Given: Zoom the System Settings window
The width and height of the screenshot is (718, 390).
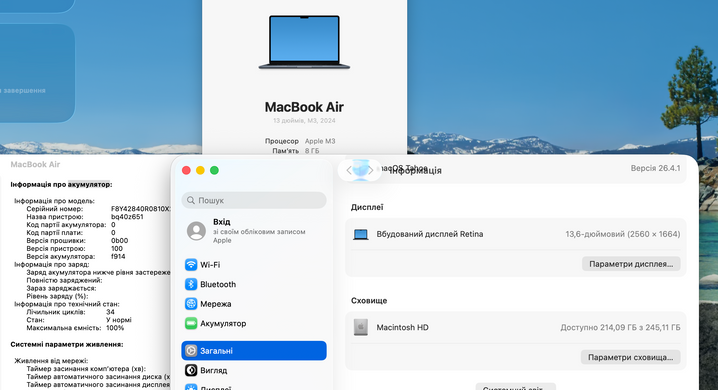Looking at the screenshot, I should [214, 170].
